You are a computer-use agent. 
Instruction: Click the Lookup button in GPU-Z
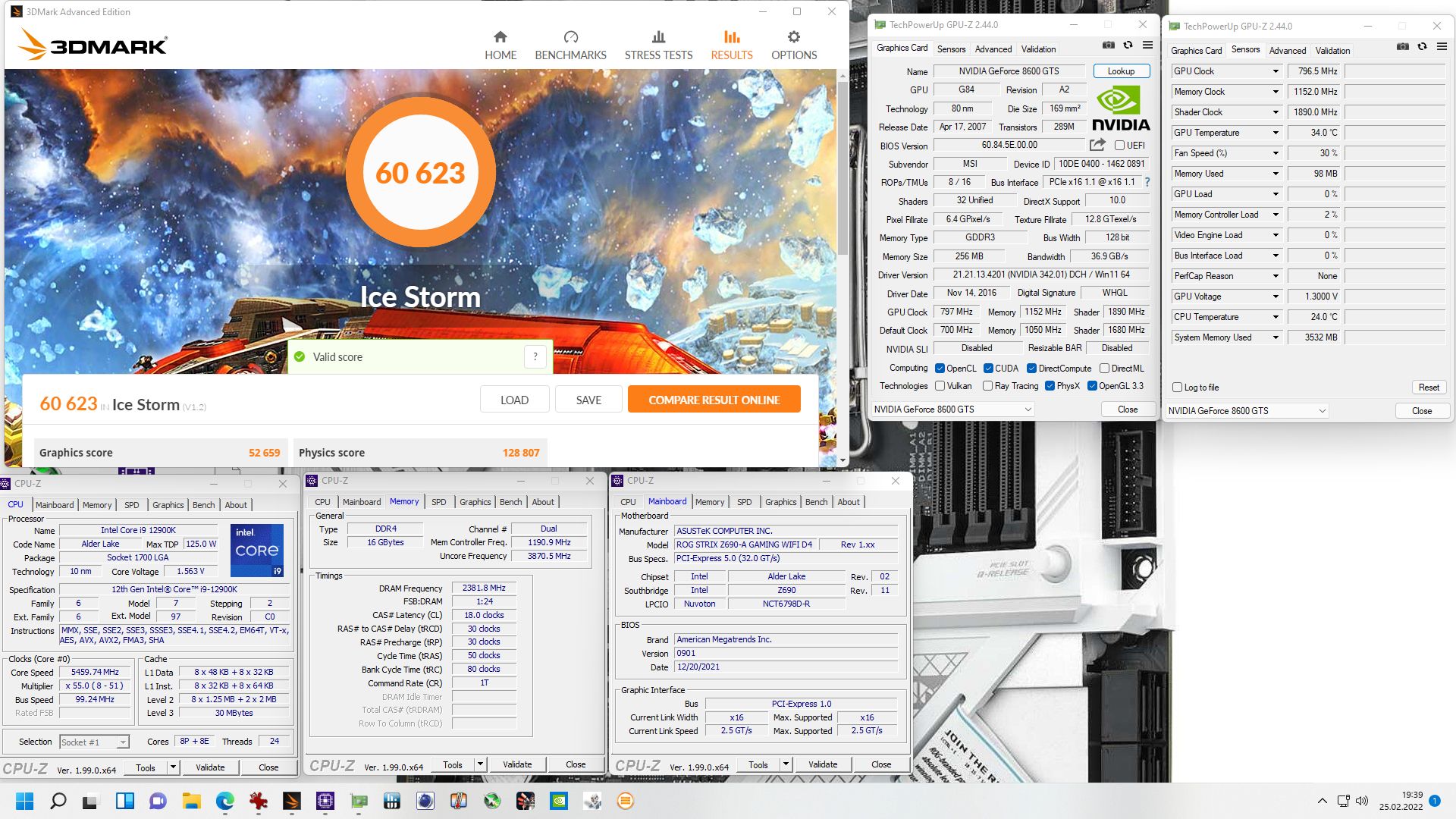(x=1121, y=71)
